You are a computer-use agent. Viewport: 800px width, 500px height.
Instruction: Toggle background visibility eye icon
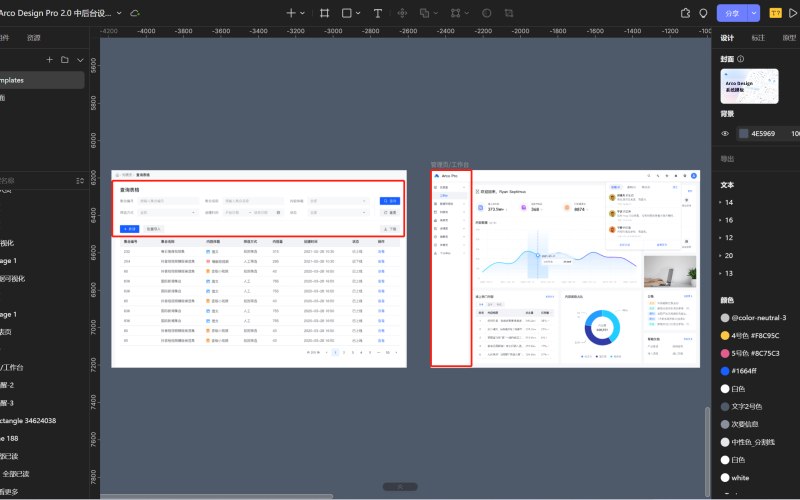pos(725,134)
